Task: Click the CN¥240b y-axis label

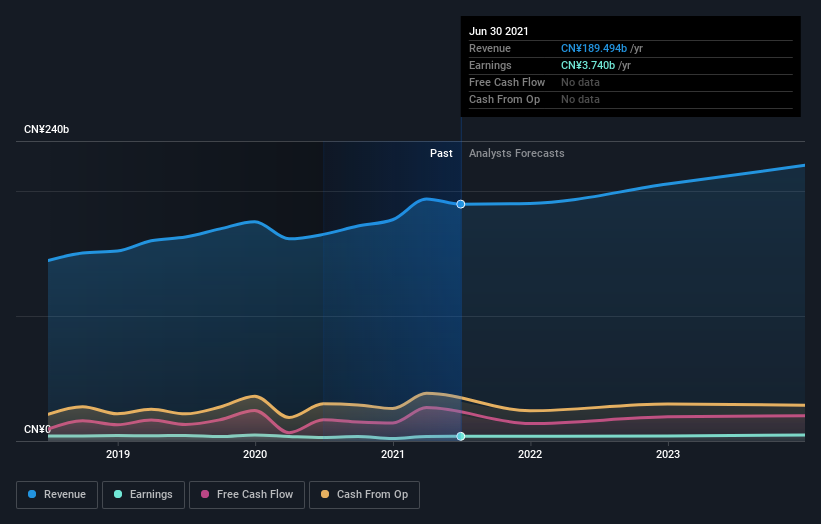Action: point(47,129)
